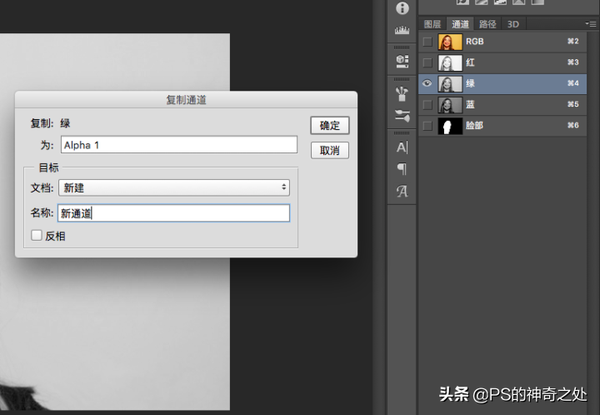Enable the 反相 checkbox

[36, 235]
